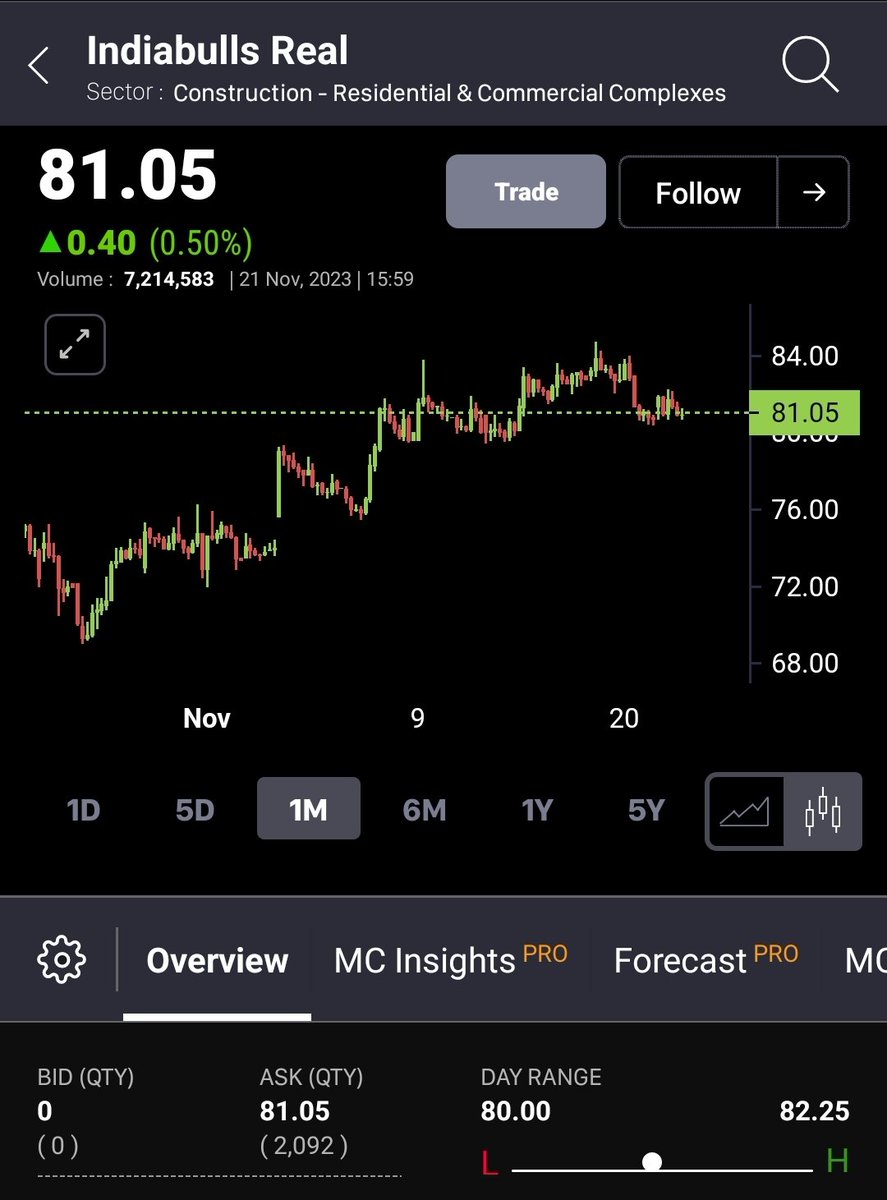
Task: Click the day high 82.25 value
Action: [x=814, y=1111]
